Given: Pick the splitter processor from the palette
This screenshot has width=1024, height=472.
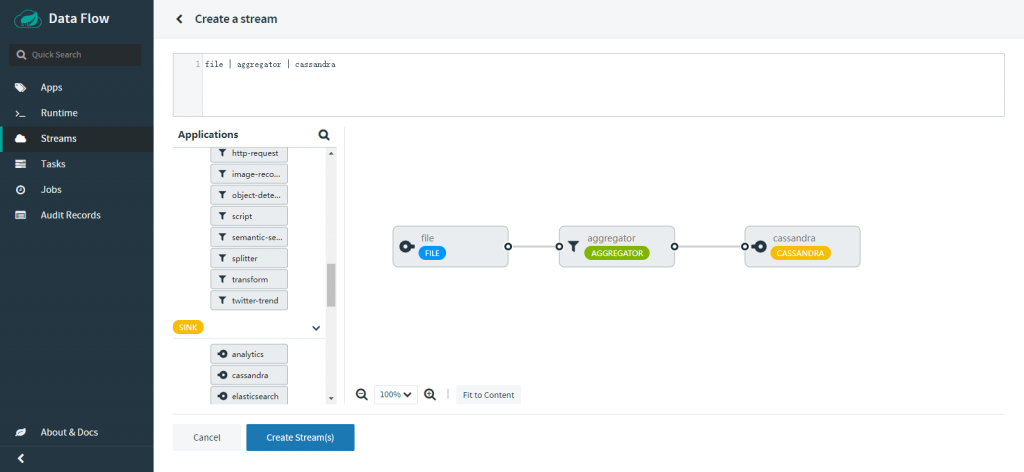Looking at the screenshot, I should (x=249, y=258).
